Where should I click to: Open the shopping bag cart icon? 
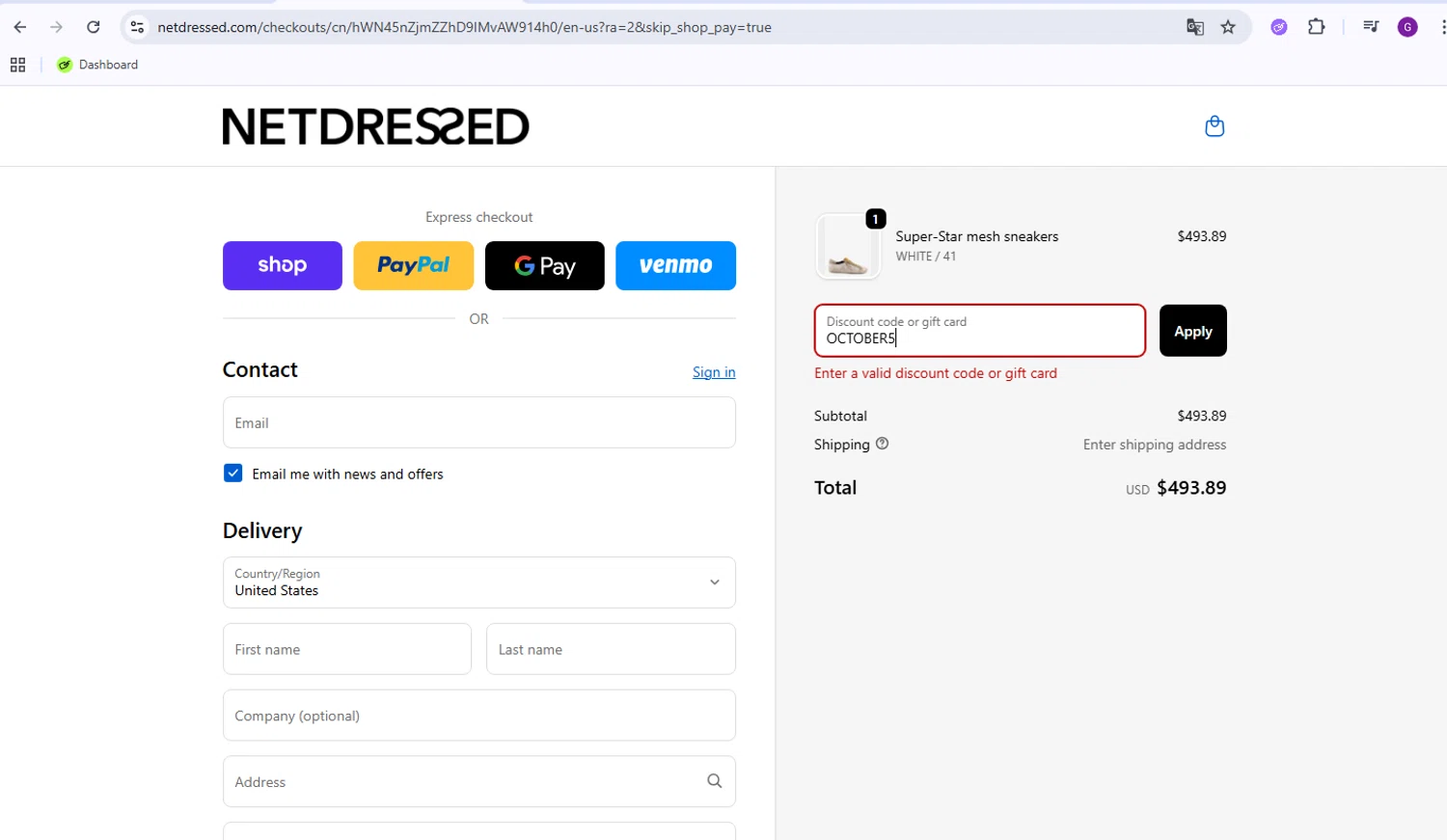click(1215, 126)
